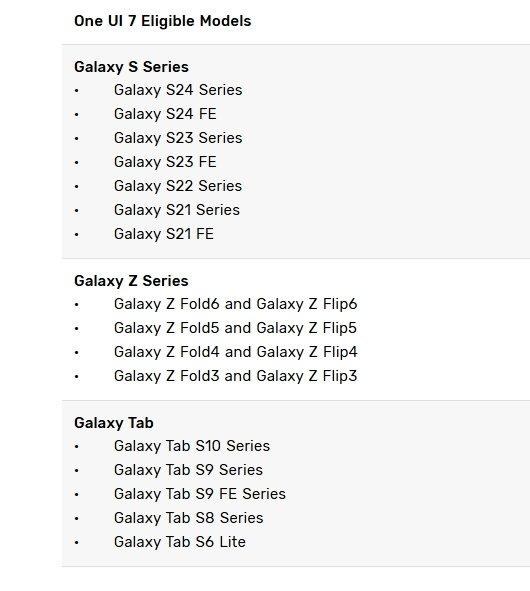Select Galaxy Z Fold5 and Flip5 entry
530x591 pixels.
click(x=236, y=328)
